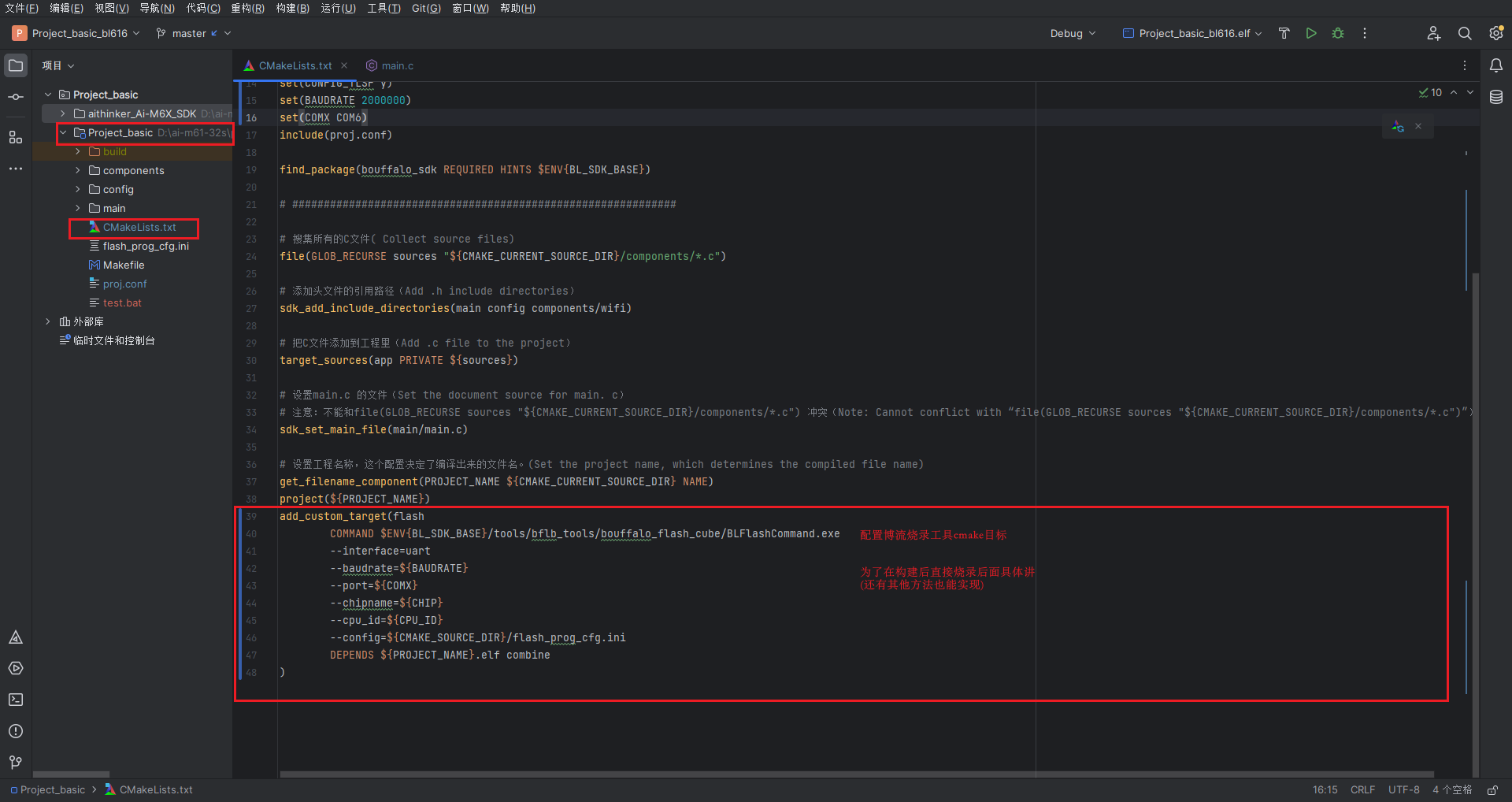The height and width of the screenshot is (802, 1512).
Task: Click the editor horizontal scrollbar
Action: tap(857, 774)
